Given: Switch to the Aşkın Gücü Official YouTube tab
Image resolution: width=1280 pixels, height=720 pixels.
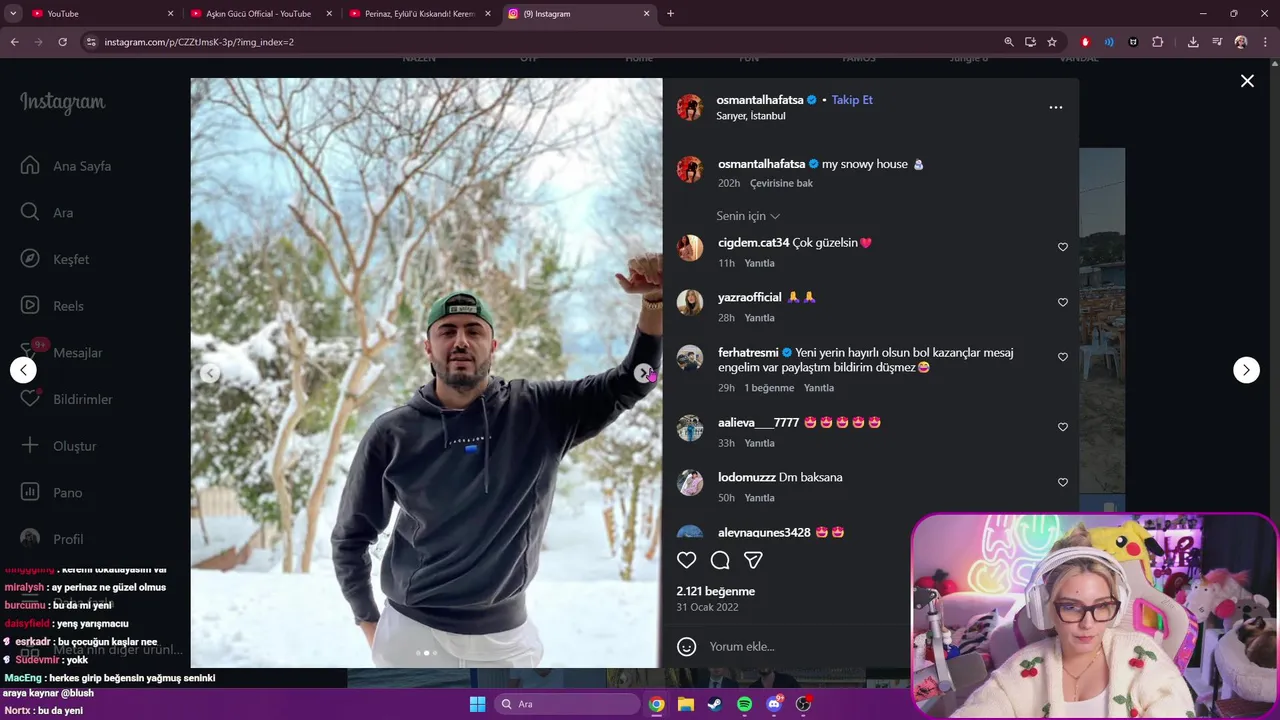Looking at the screenshot, I should tap(260, 14).
